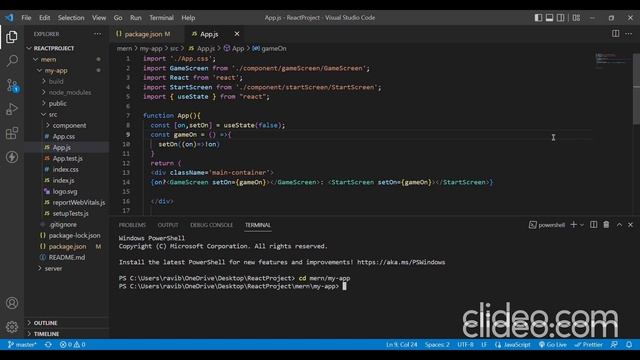Open the powershell terminal selector
This screenshot has height=360, width=640.
pos(547,225)
